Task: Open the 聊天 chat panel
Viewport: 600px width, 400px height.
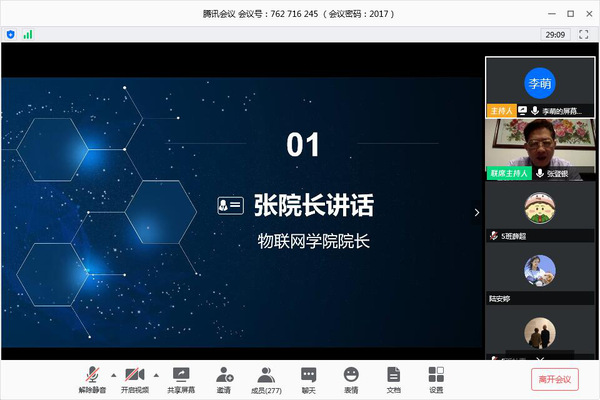Action: [308, 376]
